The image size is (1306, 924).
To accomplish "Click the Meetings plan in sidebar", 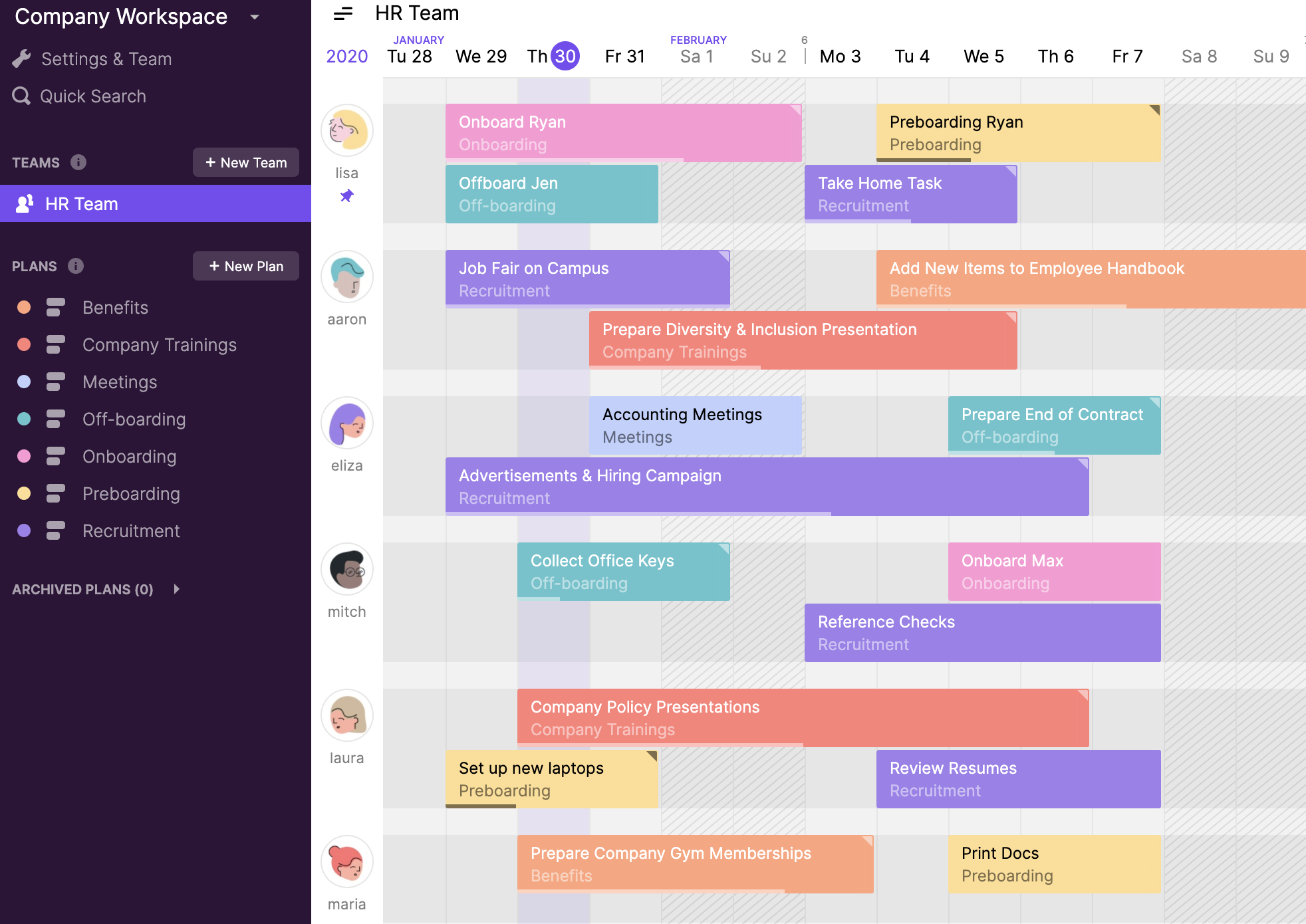I will pos(120,381).
